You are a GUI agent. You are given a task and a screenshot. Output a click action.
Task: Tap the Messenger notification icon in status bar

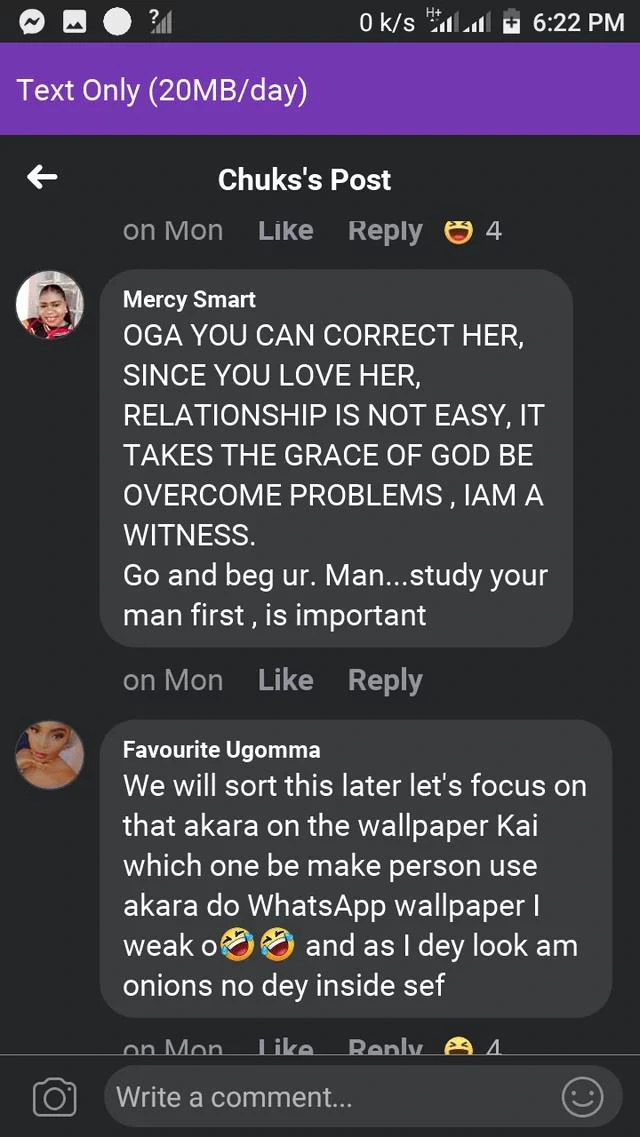[32, 22]
